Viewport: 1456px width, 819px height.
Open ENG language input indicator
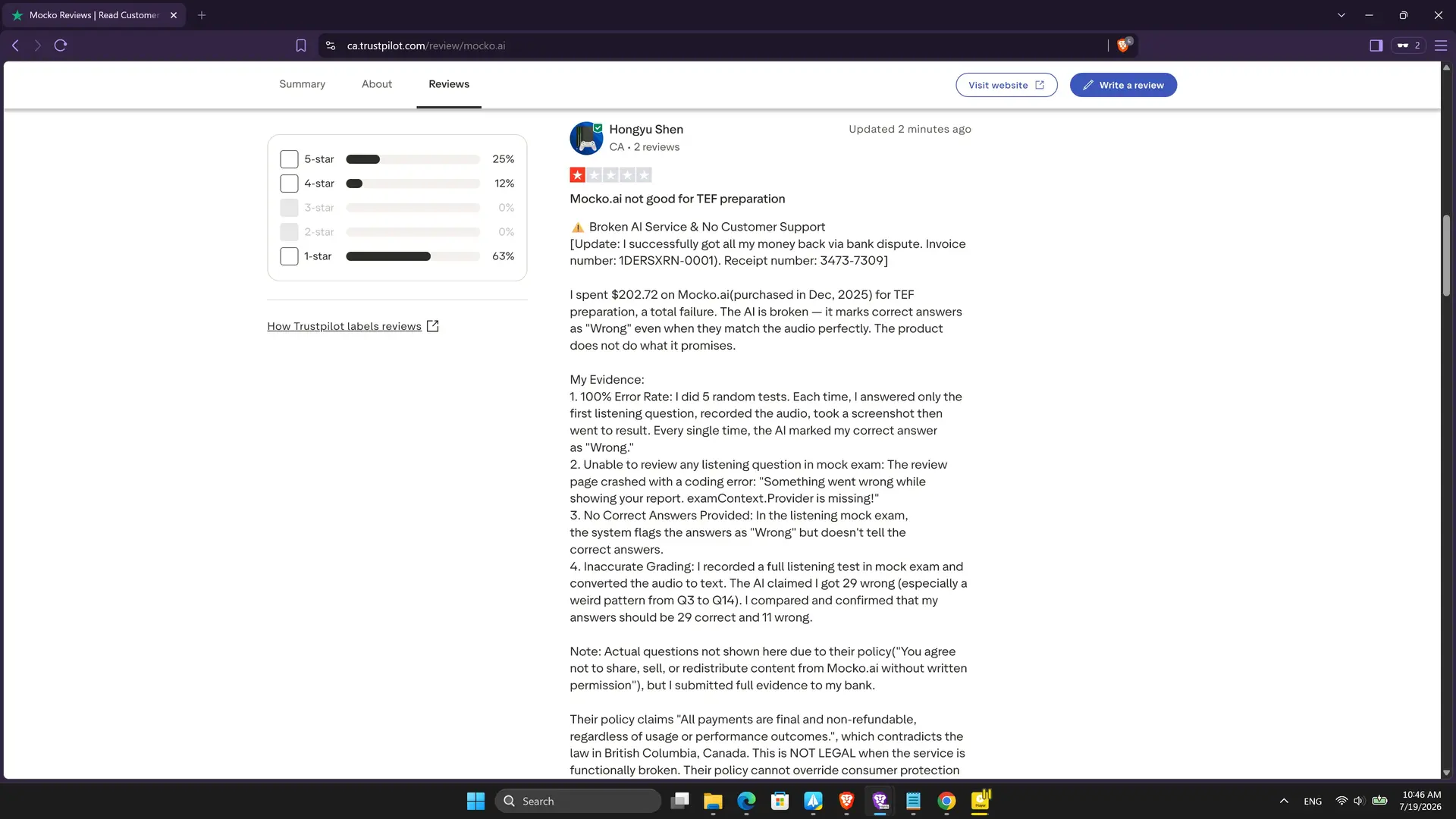tap(1313, 802)
